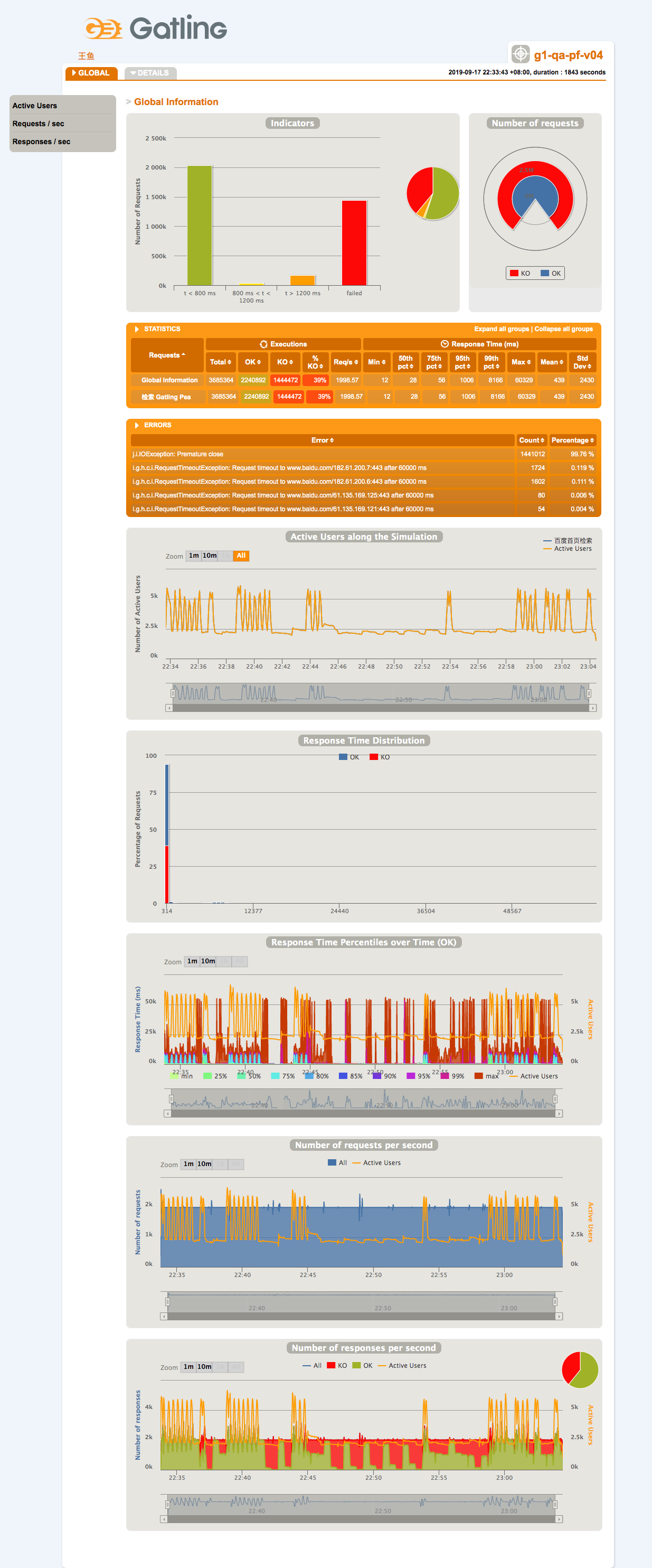This screenshot has height=1568, width=652.
Task: Sort by 95th pct column
Action: [463, 362]
